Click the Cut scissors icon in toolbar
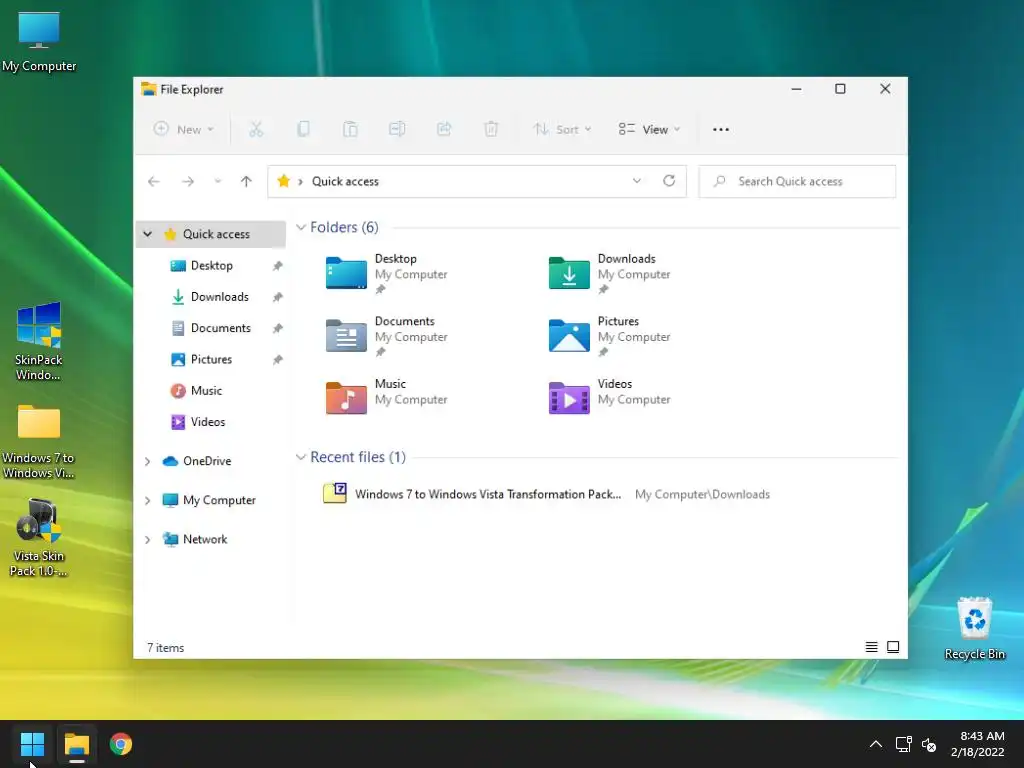The height and width of the screenshot is (768, 1024). point(256,129)
